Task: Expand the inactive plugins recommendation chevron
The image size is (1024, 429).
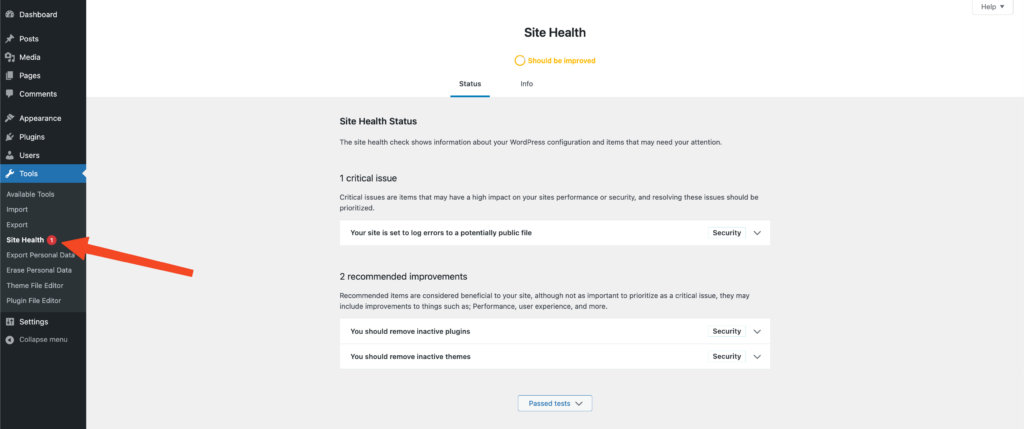Action: click(x=757, y=331)
